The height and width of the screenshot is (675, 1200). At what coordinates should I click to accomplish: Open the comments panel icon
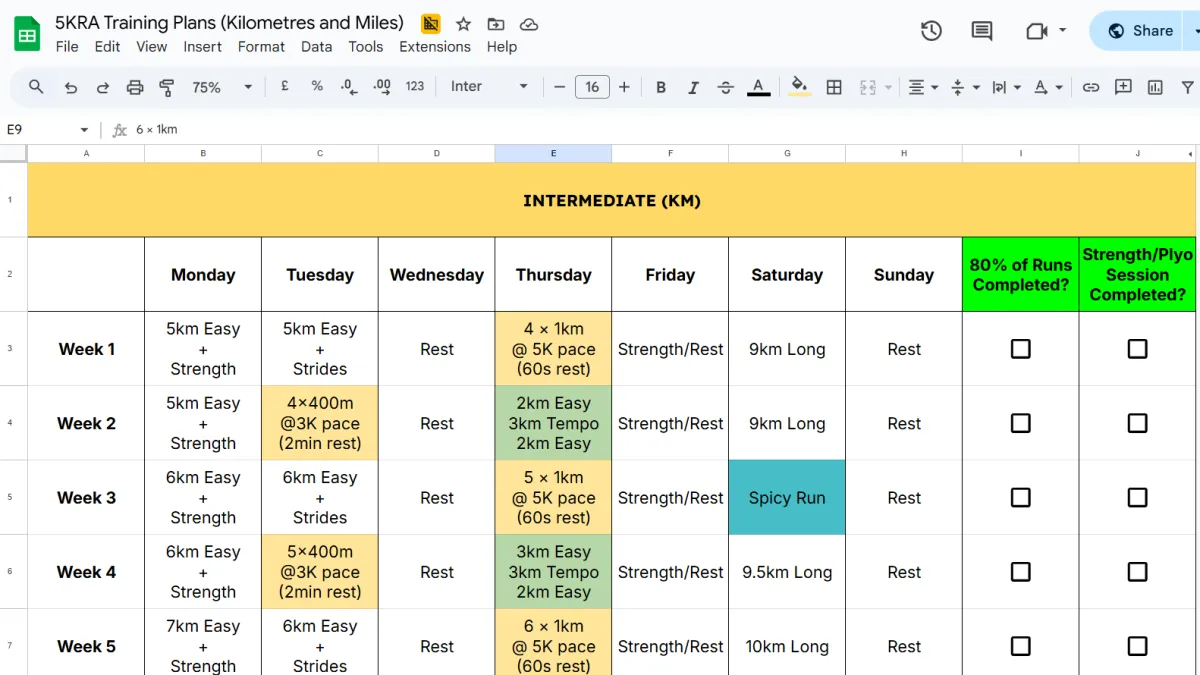(x=982, y=31)
